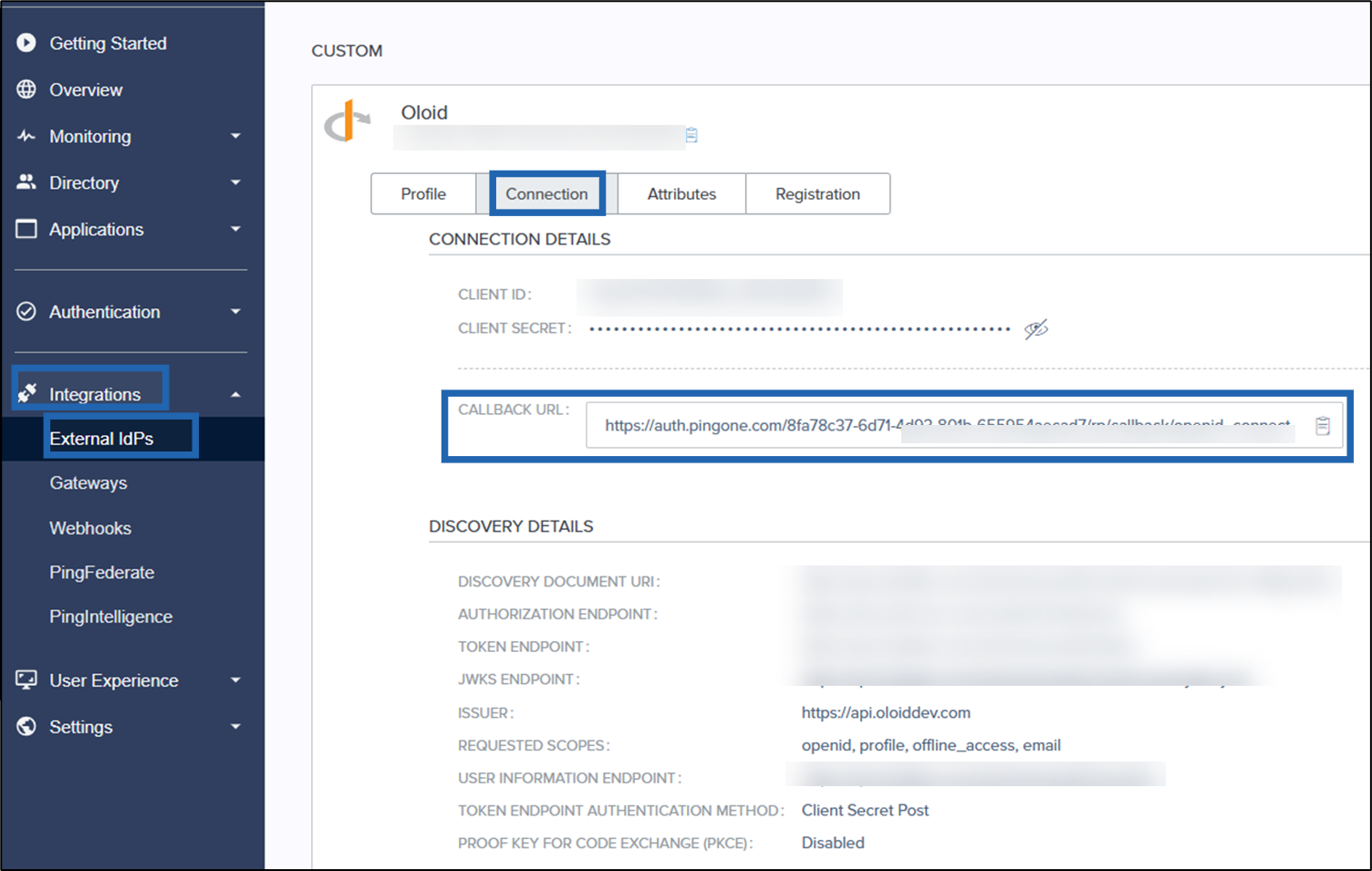Image resolution: width=1372 pixels, height=871 pixels.
Task: Expand the User Experience menu arrow
Action: (x=235, y=680)
